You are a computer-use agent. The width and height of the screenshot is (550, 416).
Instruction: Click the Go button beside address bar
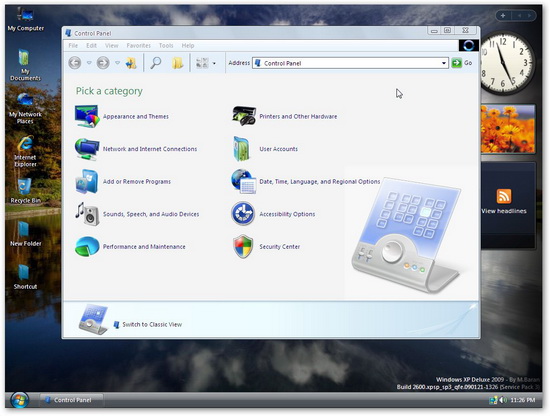coord(462,63)
